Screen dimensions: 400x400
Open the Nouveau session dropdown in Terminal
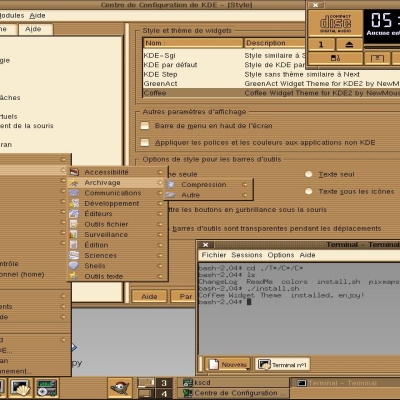pos(228,364)
